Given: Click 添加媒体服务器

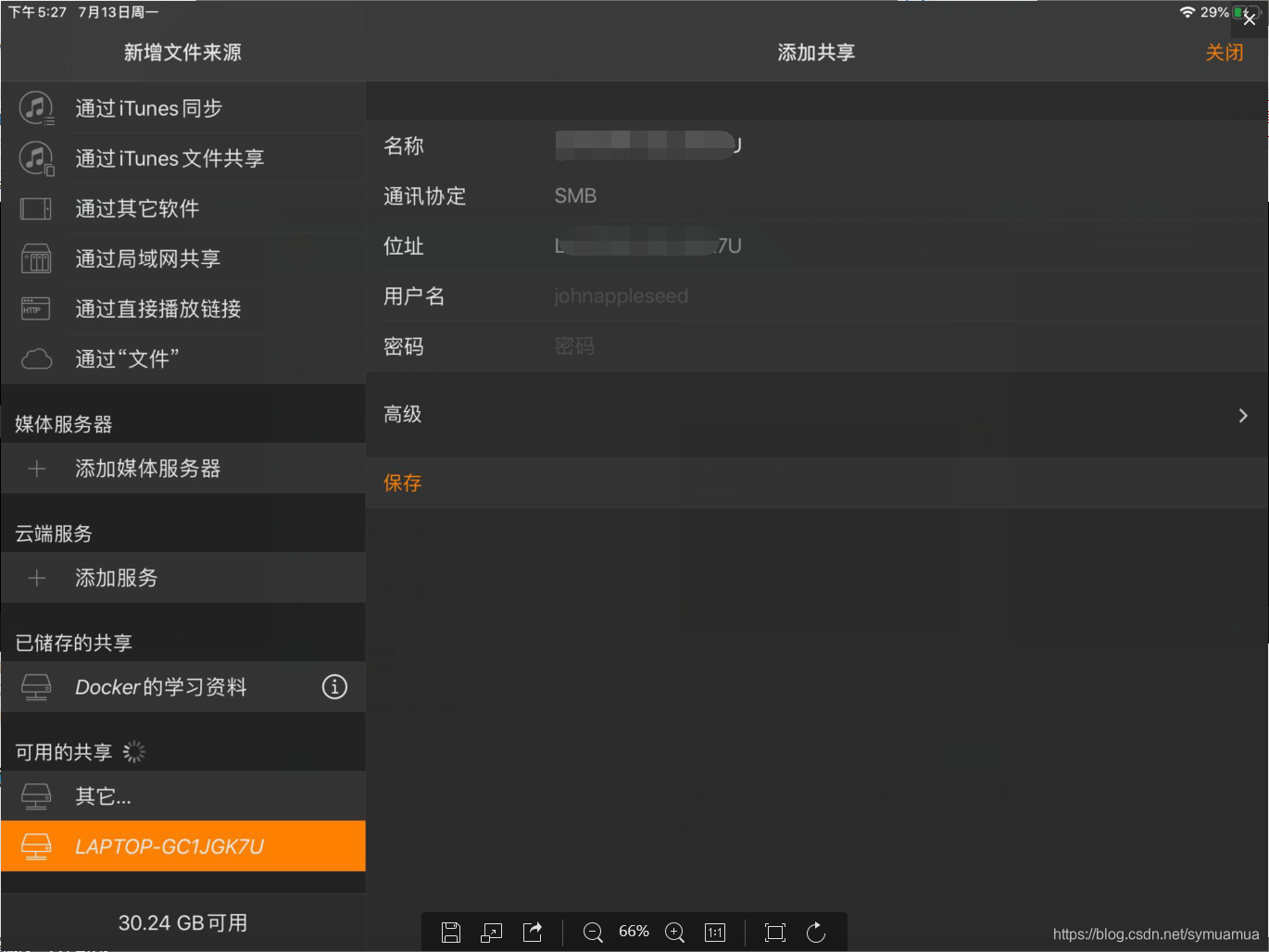Looking at the screenshot, I should point(183,469).
